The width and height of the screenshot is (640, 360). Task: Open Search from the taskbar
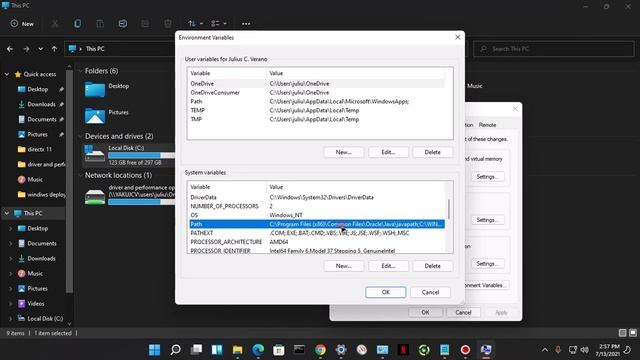[176, 350]
